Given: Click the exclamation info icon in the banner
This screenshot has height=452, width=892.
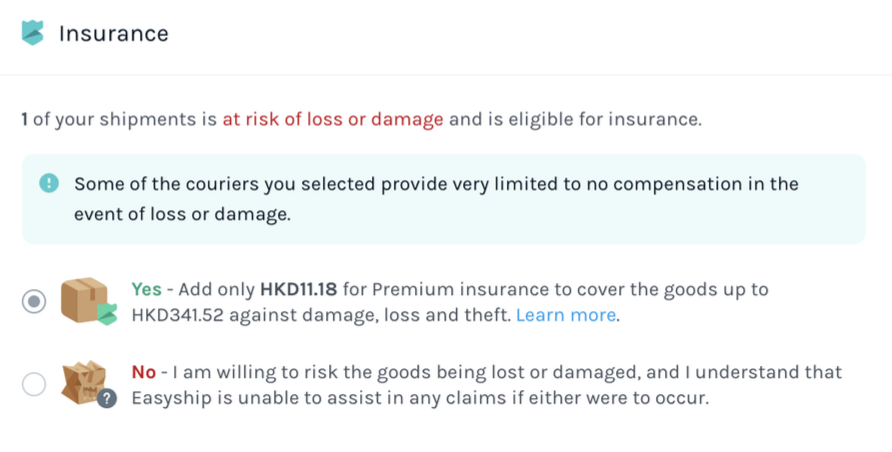Looking at the screenshot, I should (48, 184).
